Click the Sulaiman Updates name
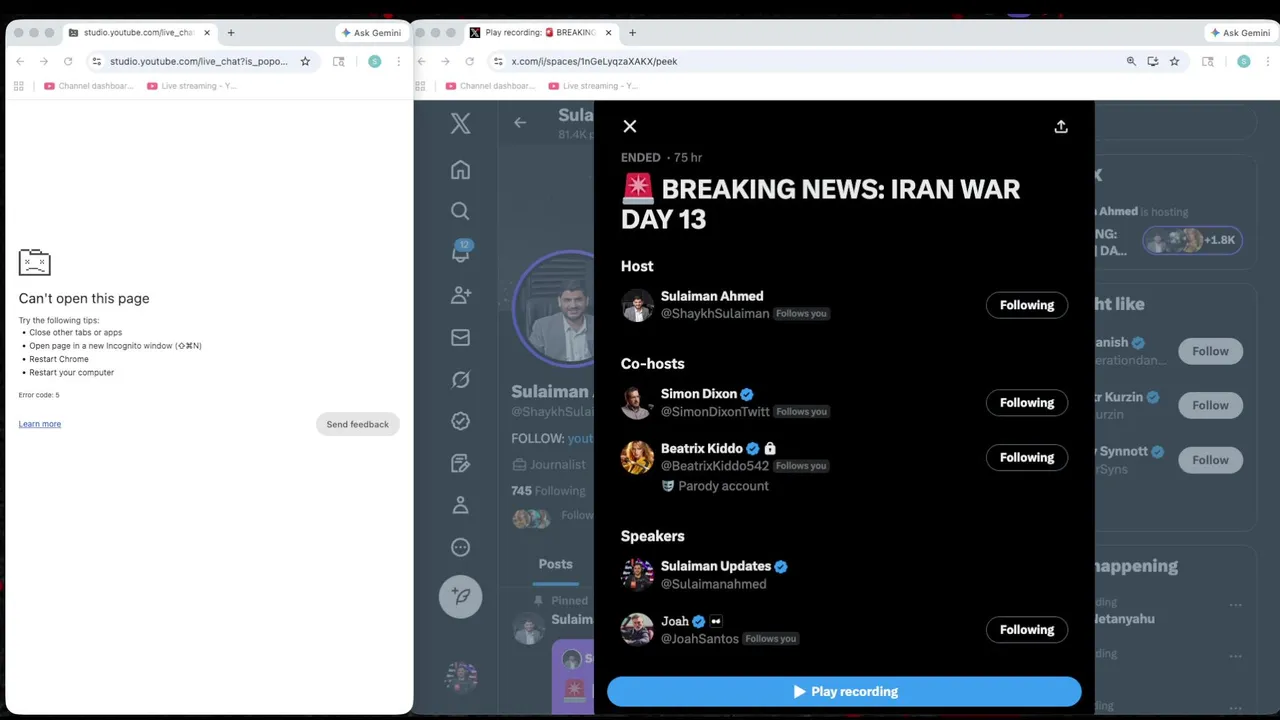 (x=716, y=566)
